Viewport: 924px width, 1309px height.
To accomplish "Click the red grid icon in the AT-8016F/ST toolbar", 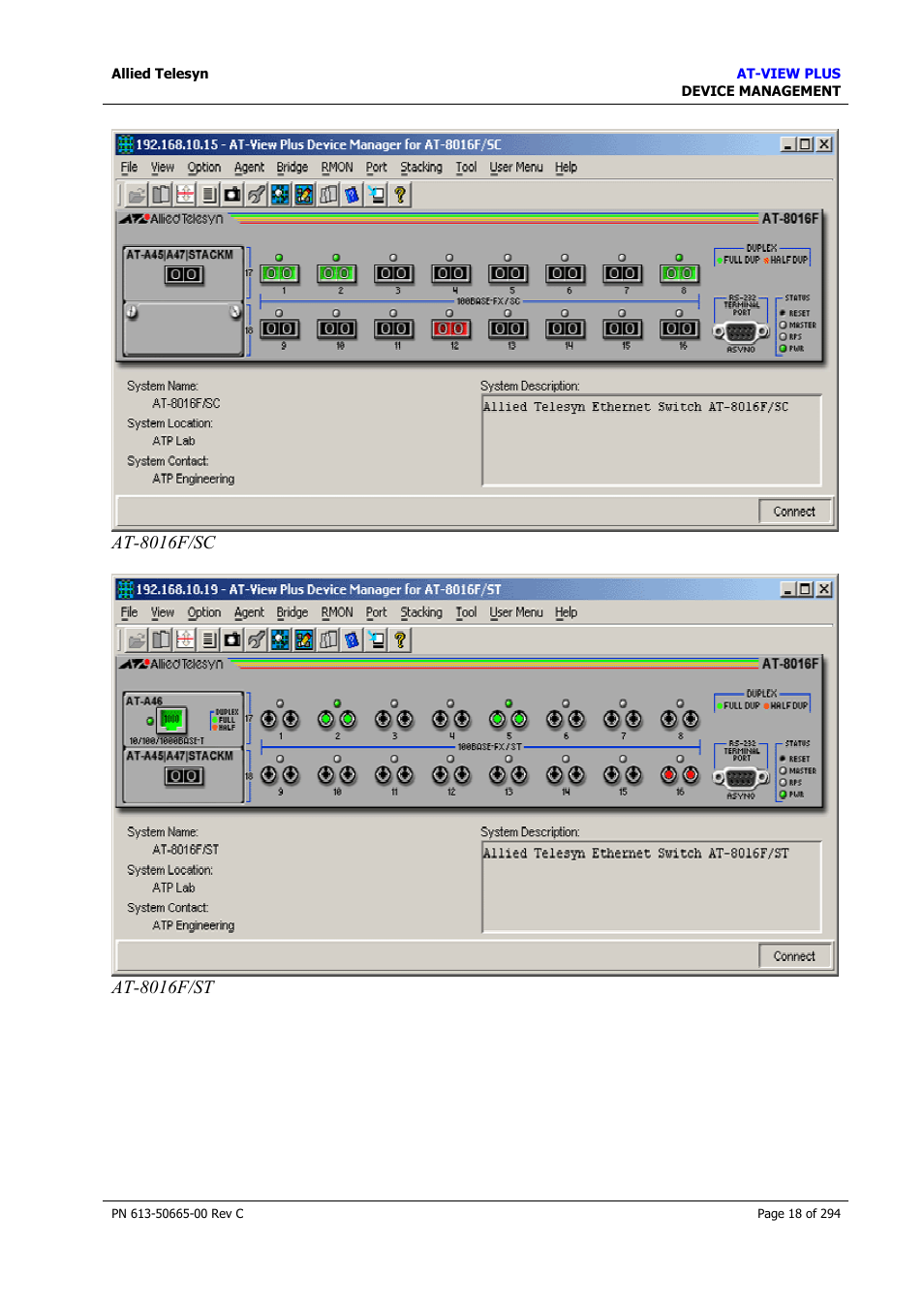I will [185, 639].
